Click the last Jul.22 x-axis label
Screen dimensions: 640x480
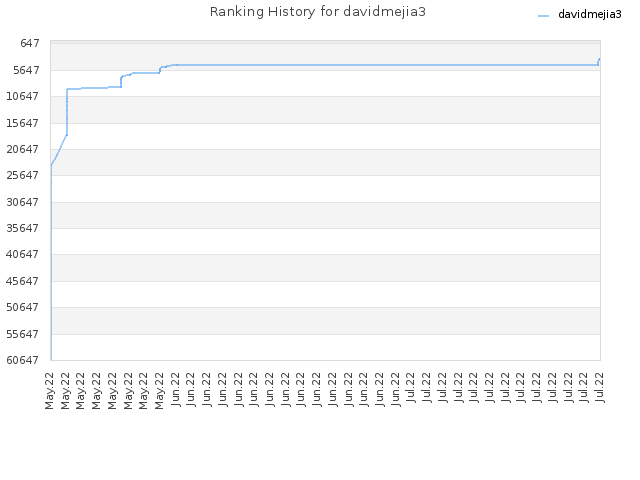tap(599, 387)
